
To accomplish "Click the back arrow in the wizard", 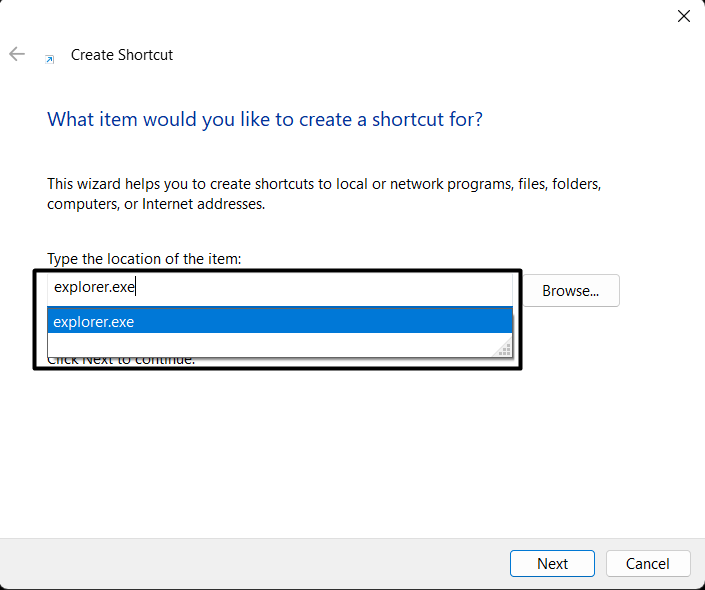I will coord(17,55).
